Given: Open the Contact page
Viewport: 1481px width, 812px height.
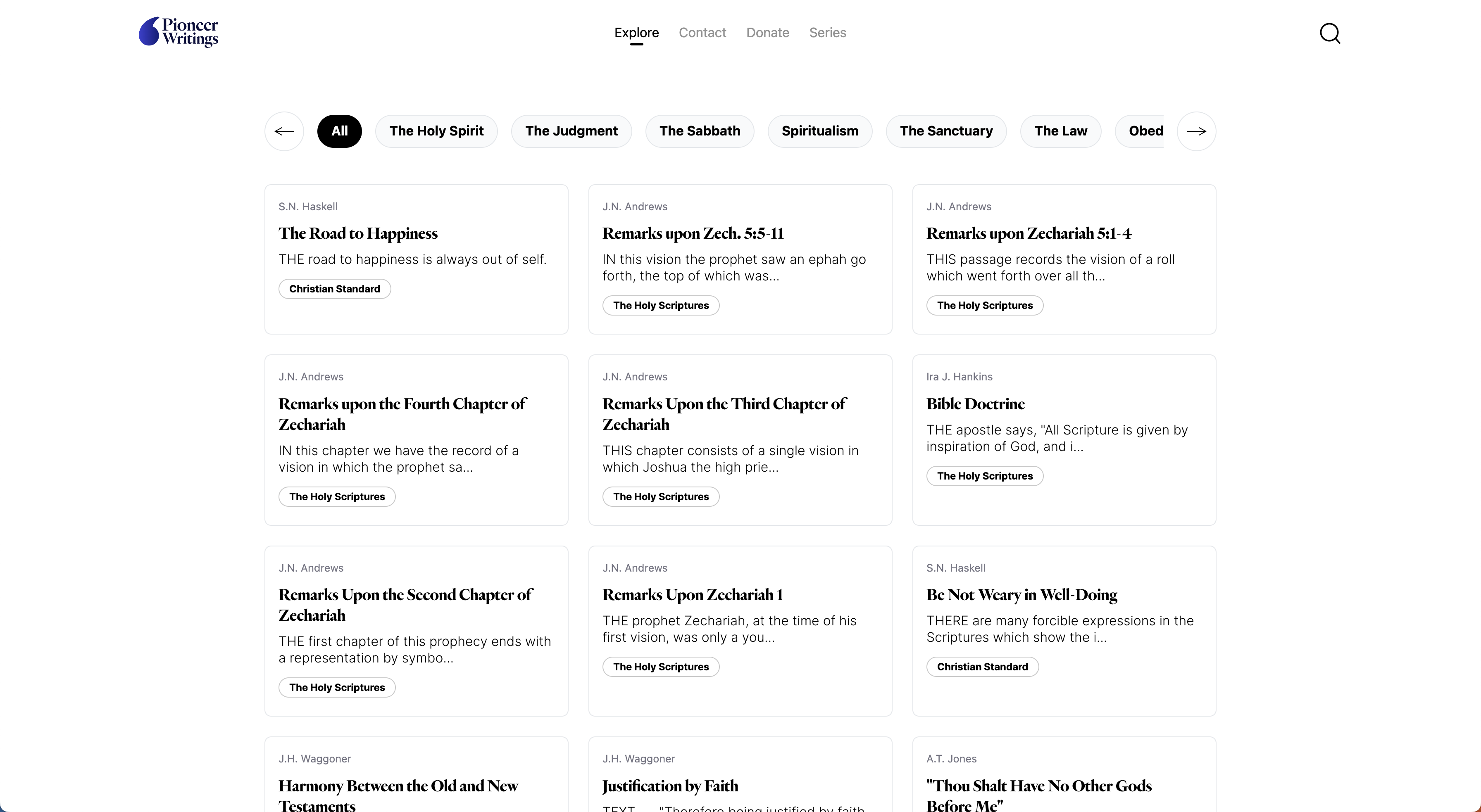Looking at the screenshot, I should [702, 33].
